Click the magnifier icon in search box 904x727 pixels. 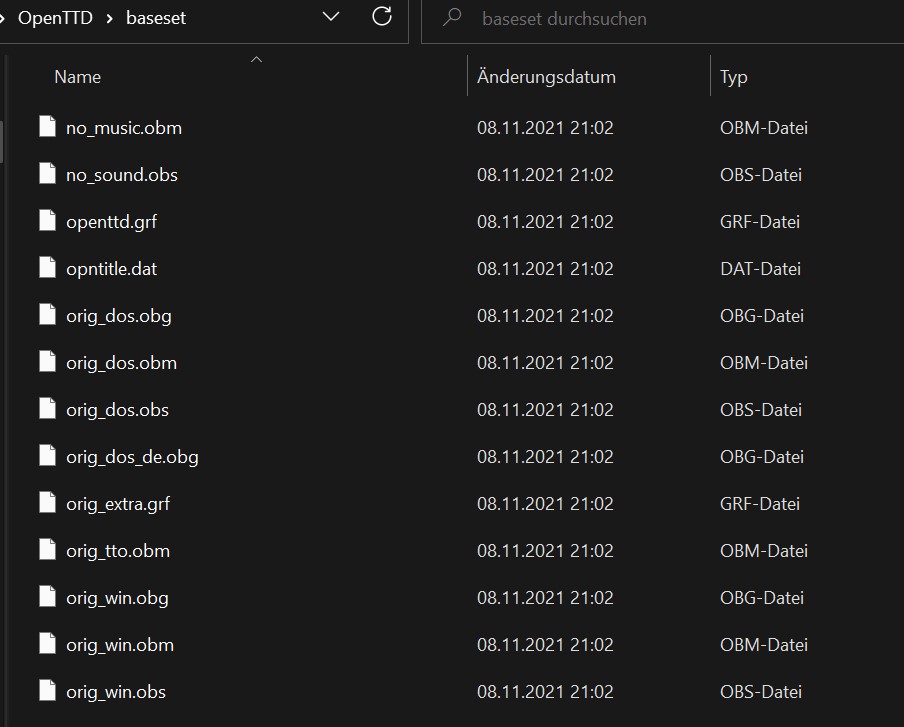click(x=453, y=18)
